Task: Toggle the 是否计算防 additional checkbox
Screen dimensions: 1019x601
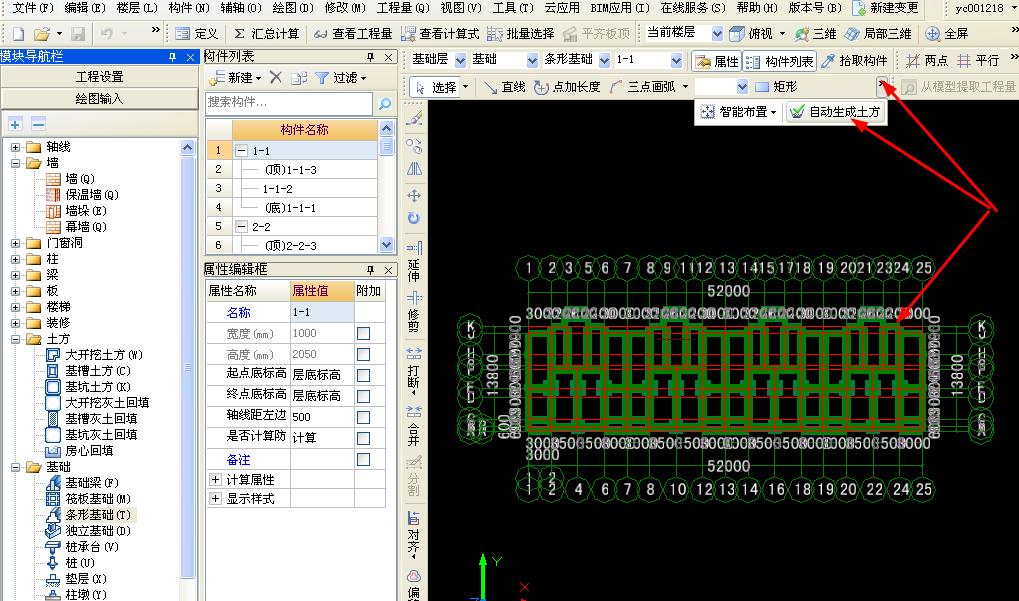Action: [x=364, y=438]
